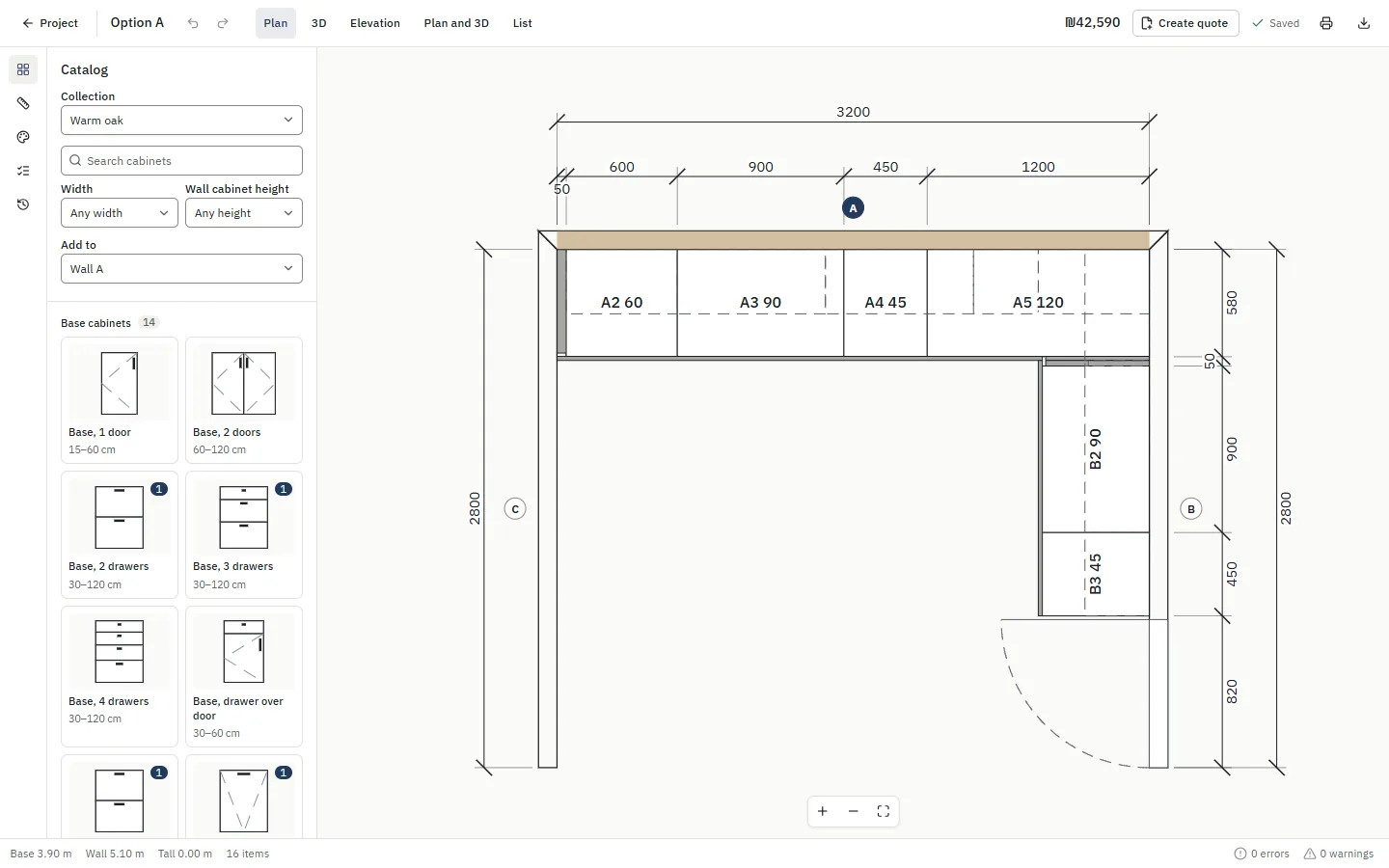Image resolution: width=1389 pixels, height=868 pixels.
Task: Switch to the 3D tab
Action: click(319, 23)
